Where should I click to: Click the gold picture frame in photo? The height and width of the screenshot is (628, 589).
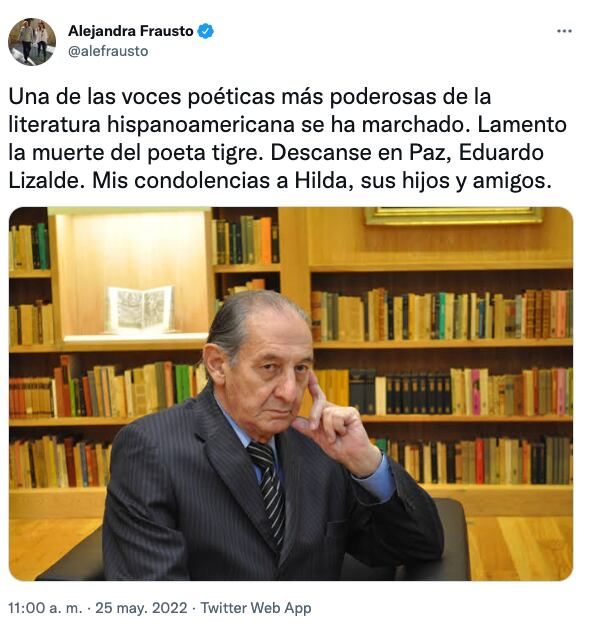point(453,215)
